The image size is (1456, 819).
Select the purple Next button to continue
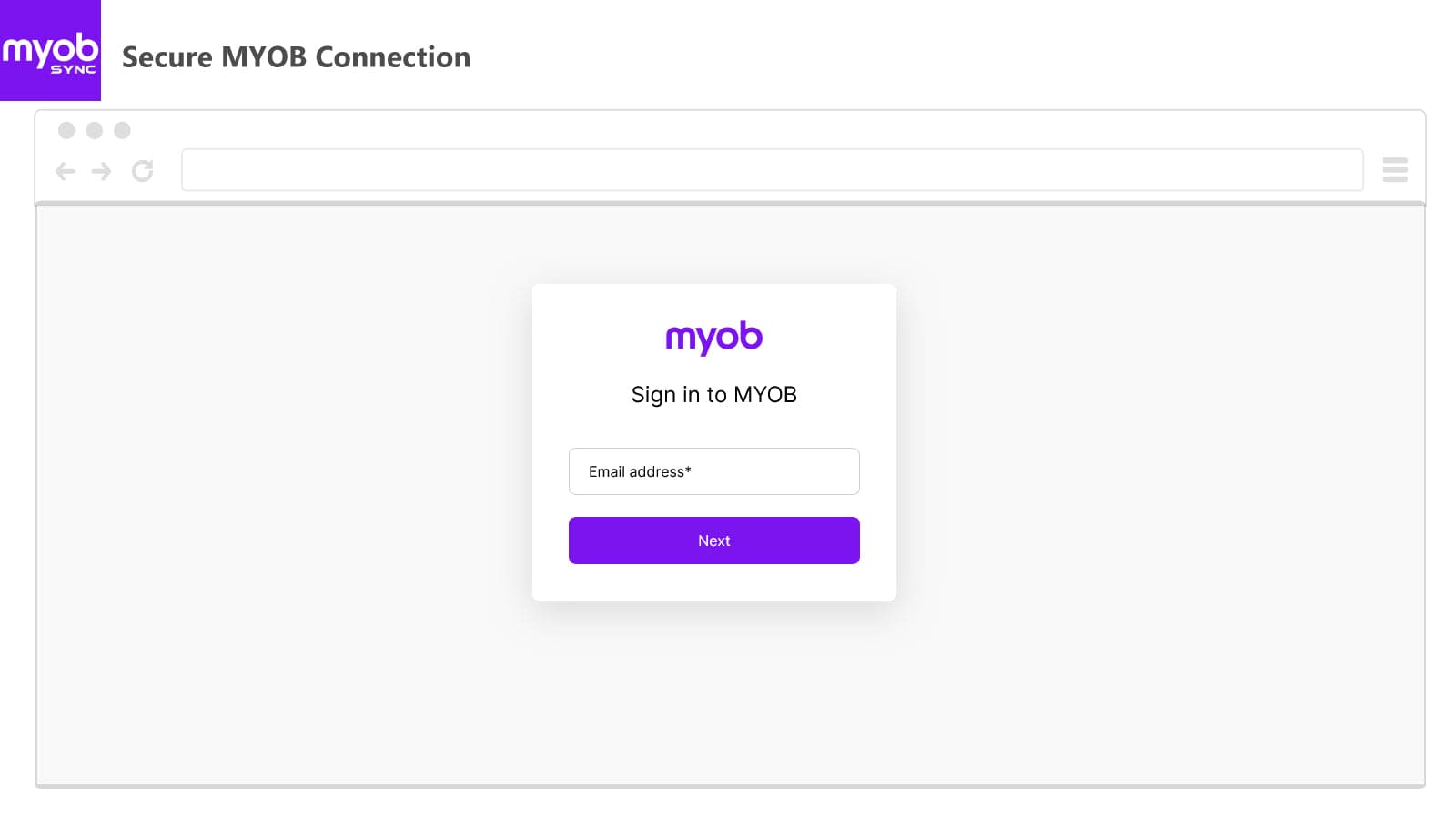click(713, 540)
